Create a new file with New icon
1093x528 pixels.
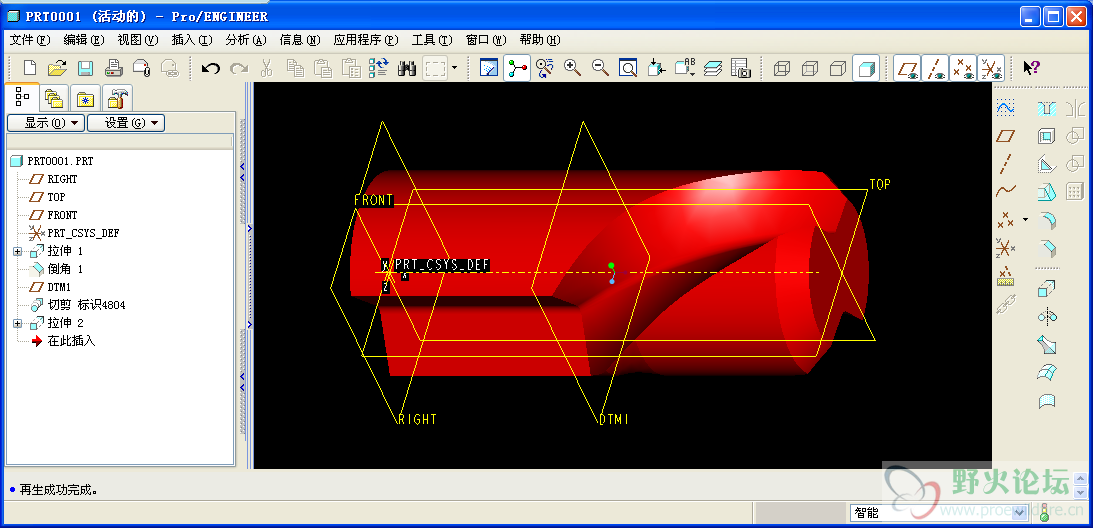click(30, 68)
